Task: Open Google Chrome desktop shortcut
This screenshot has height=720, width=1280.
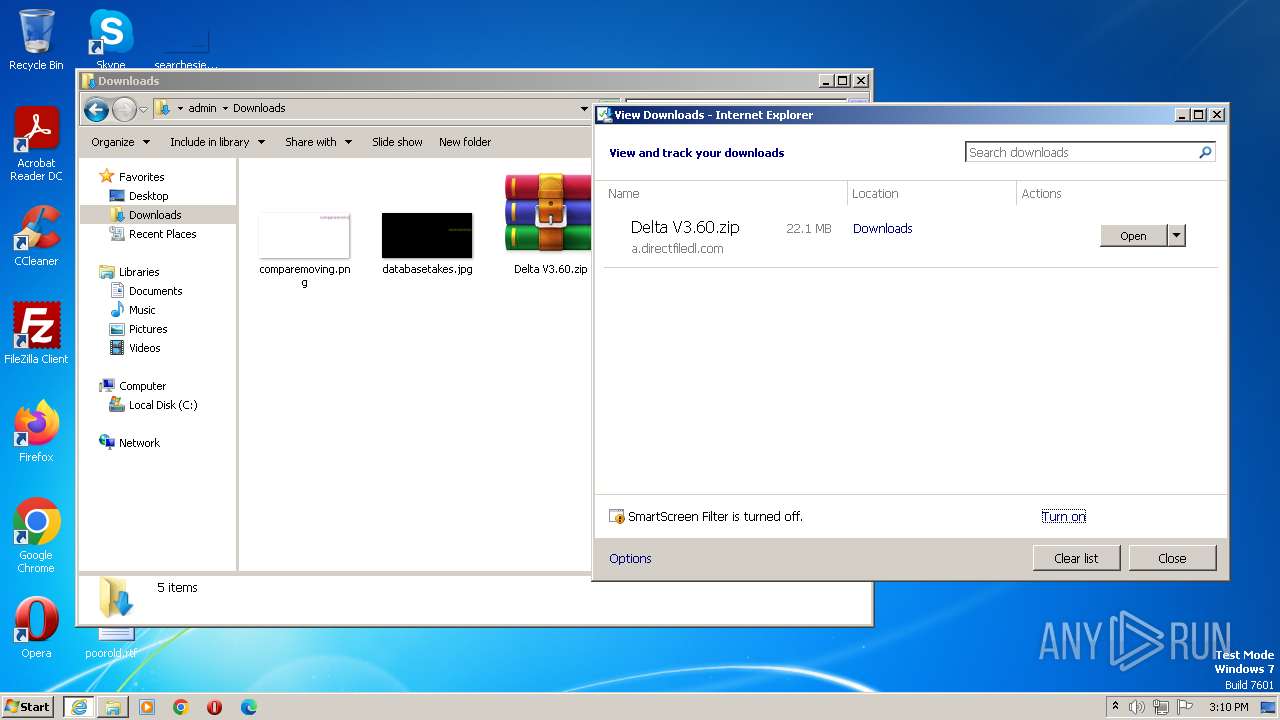Action: pyautogui.click(x=36, y=536)
